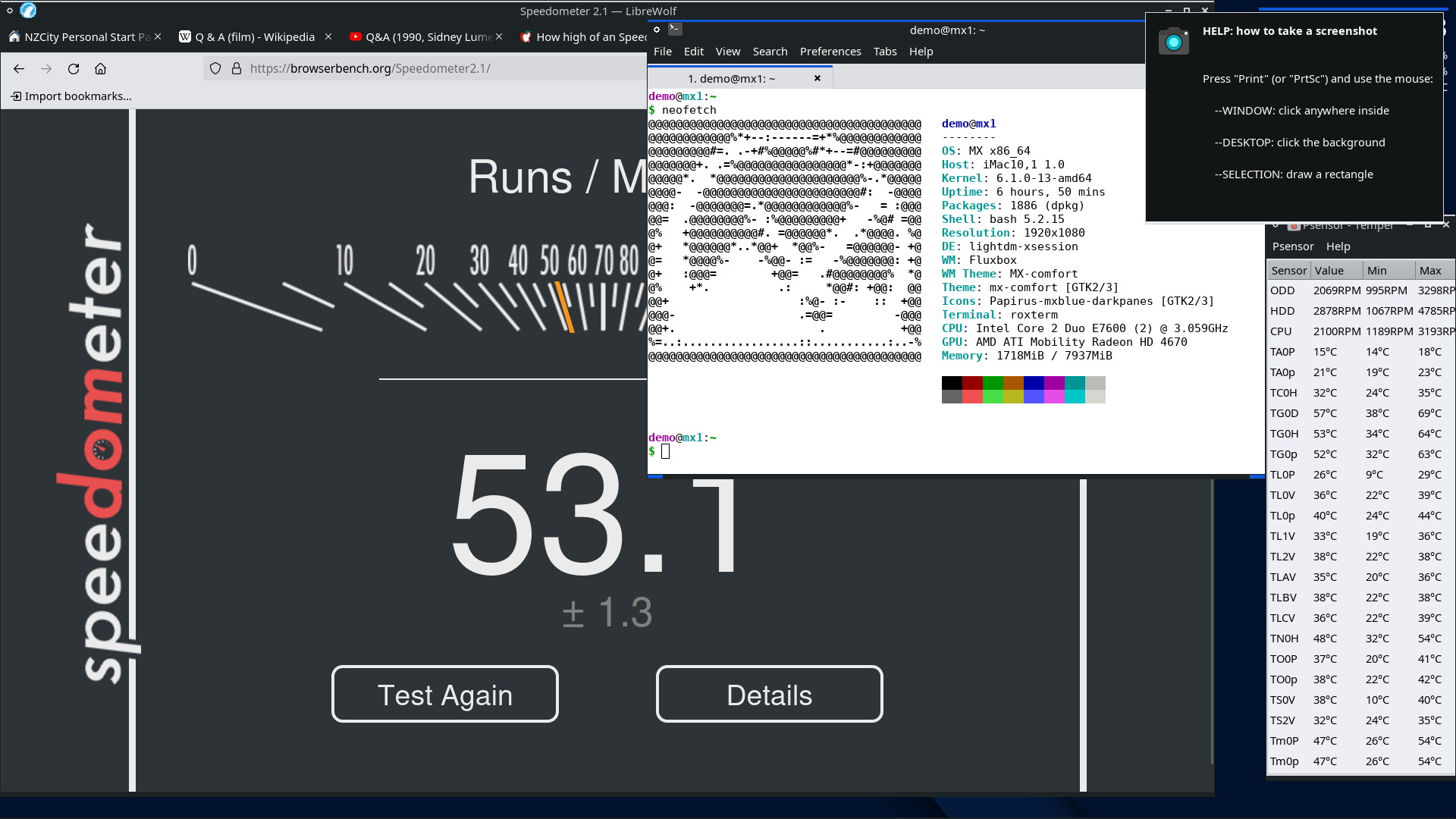Click the LibreWolf icon in titlebar

click(x=28, y=11)
